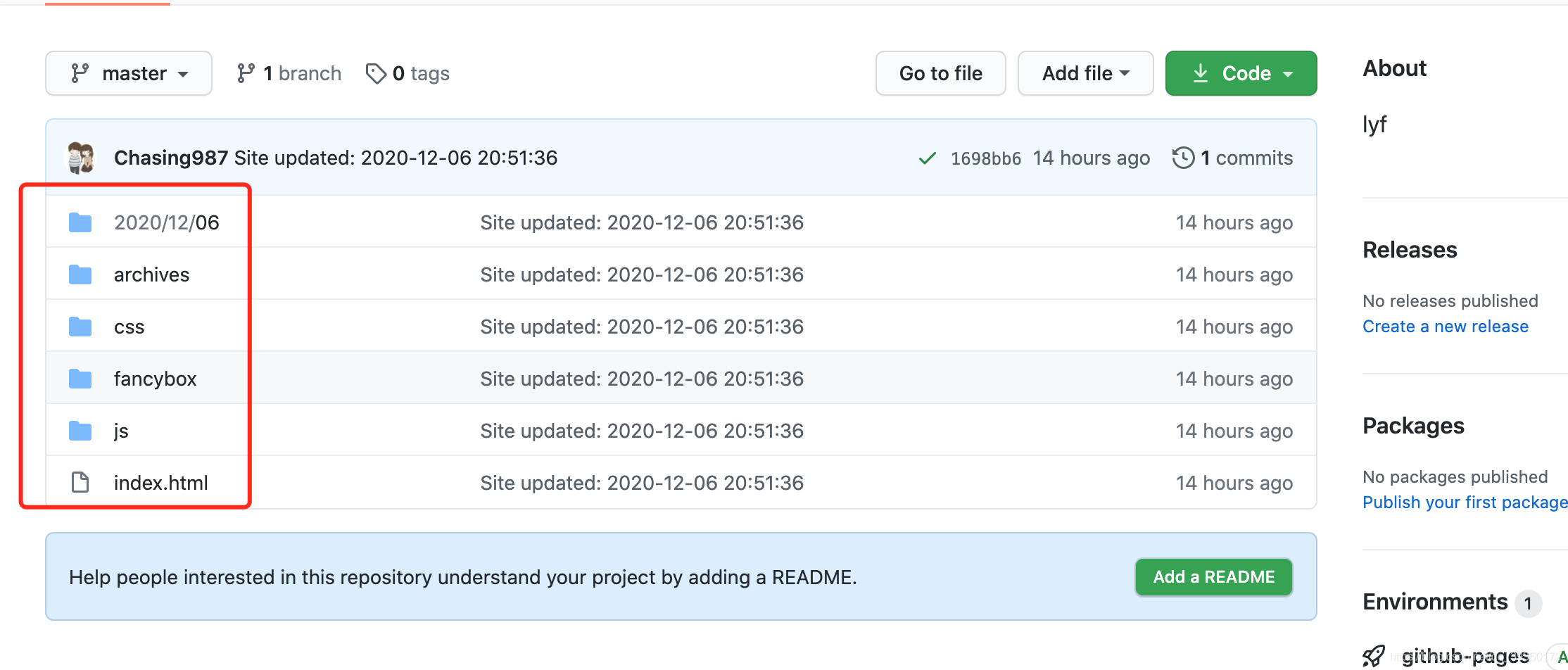1568x670 pixels.
Task: Click '14 hours ago' in the commit header
Action: tap(1092, 158)
